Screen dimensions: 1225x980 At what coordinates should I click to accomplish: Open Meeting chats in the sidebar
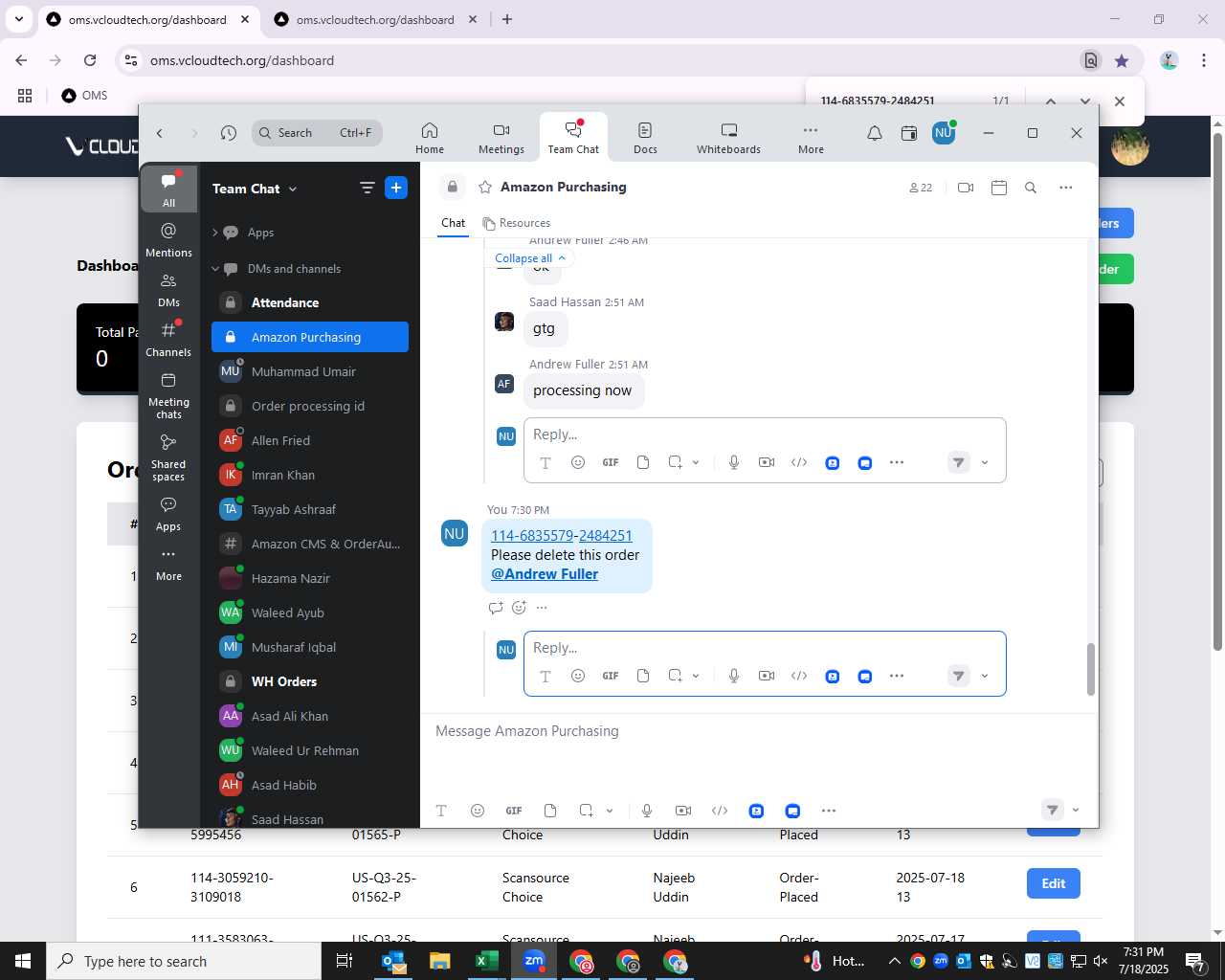pyautogui.click(x=168, y=394)
